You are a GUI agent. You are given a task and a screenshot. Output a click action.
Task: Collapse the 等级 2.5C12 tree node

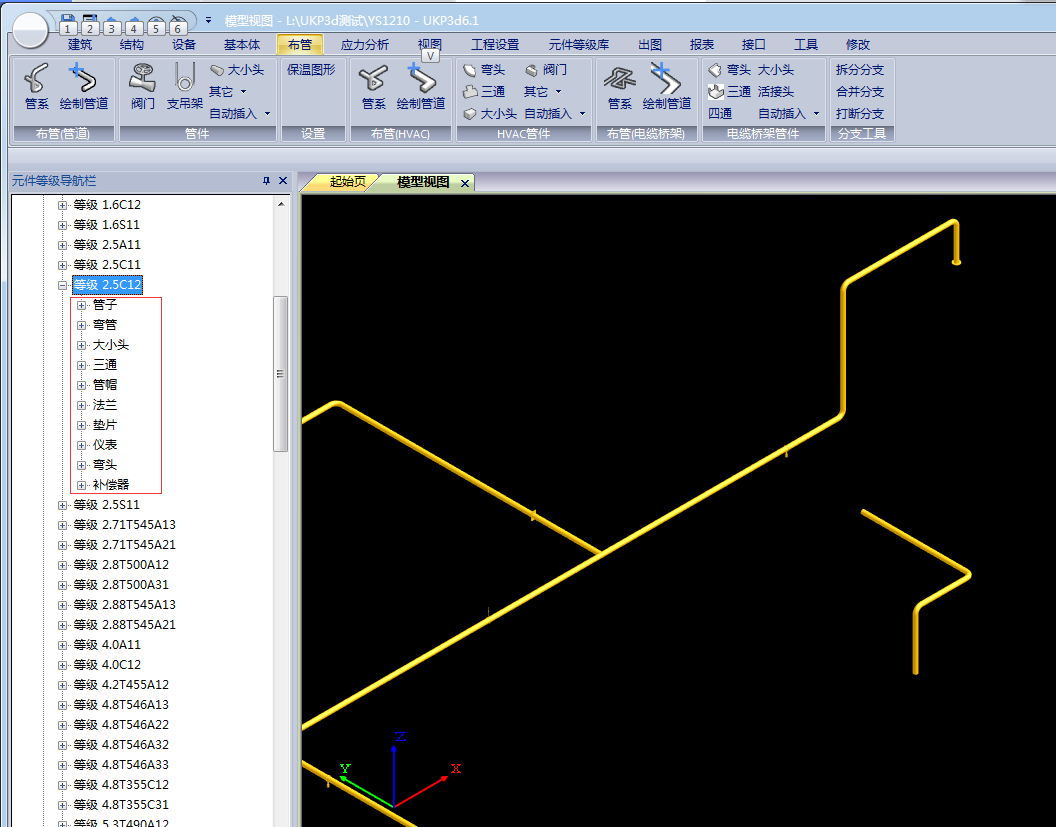(63, 285)
